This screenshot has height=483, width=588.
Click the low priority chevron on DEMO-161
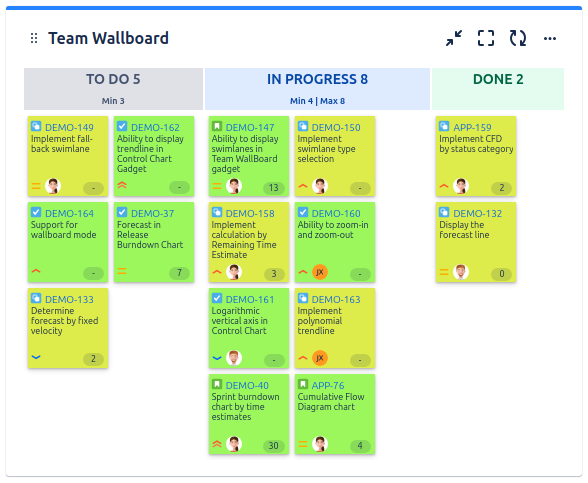(217, 358)
